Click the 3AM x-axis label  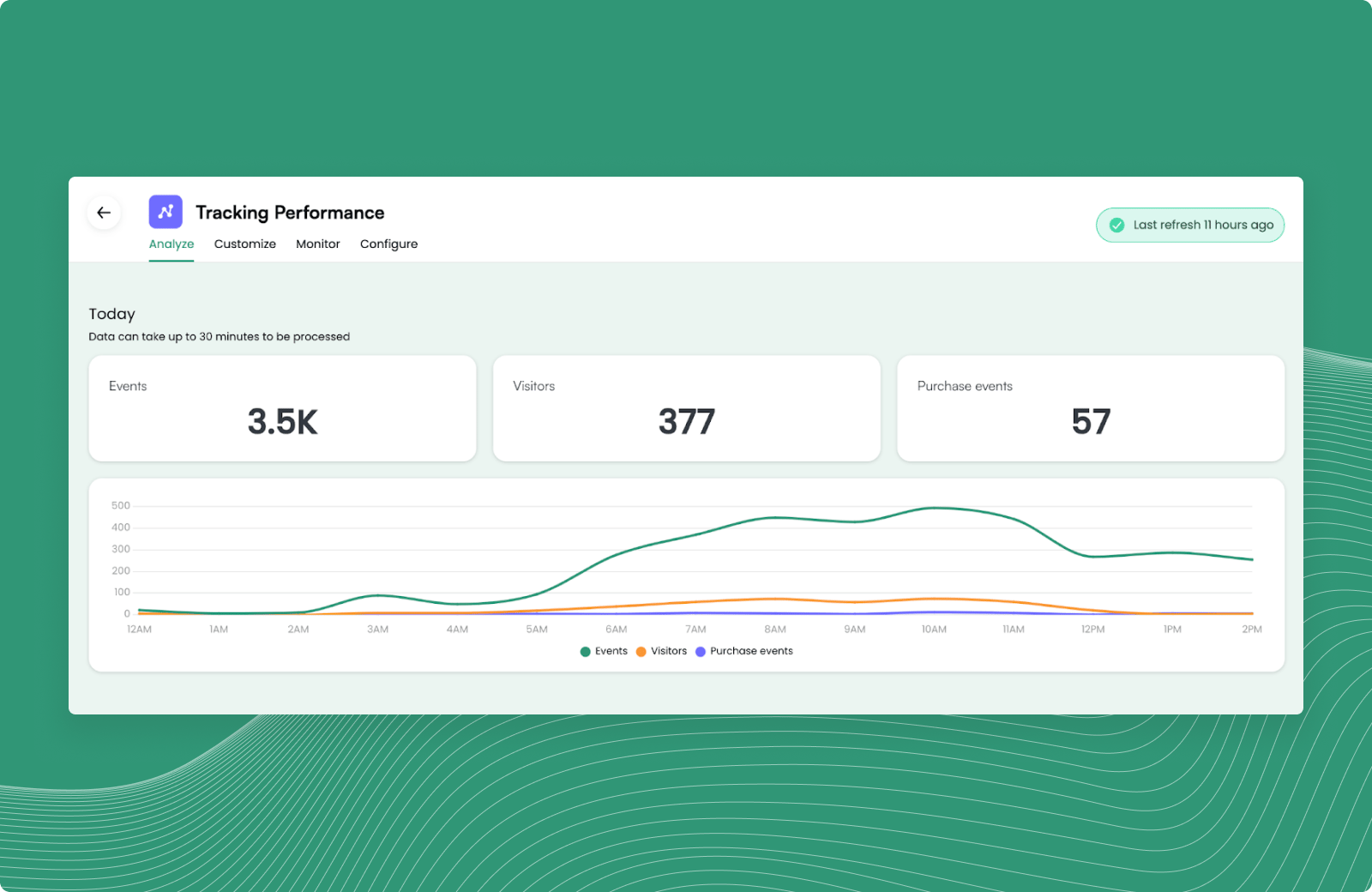[378, 630]
